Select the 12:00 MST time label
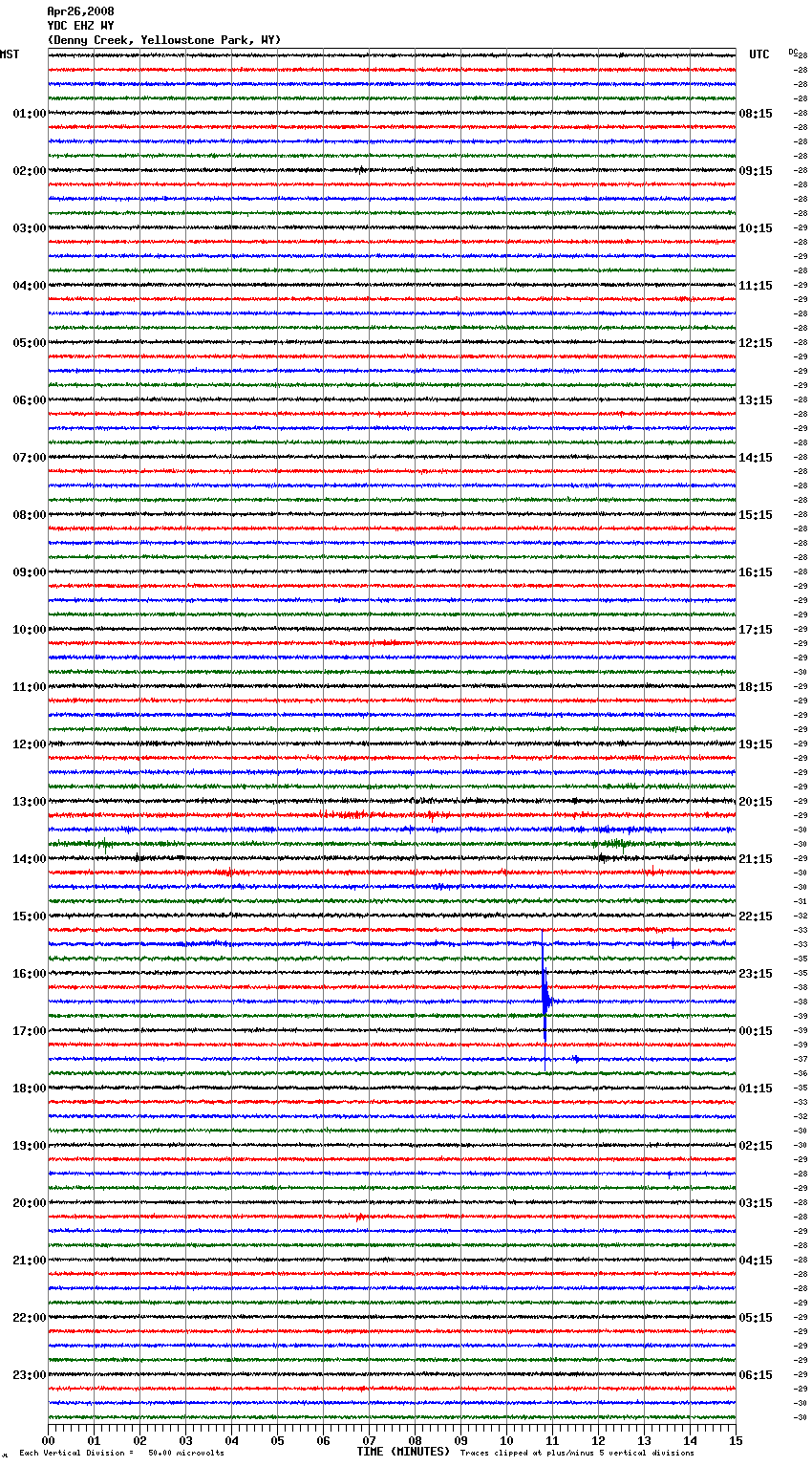Image resolution: width=812 pixels, height=1466 pixels. 30,744
